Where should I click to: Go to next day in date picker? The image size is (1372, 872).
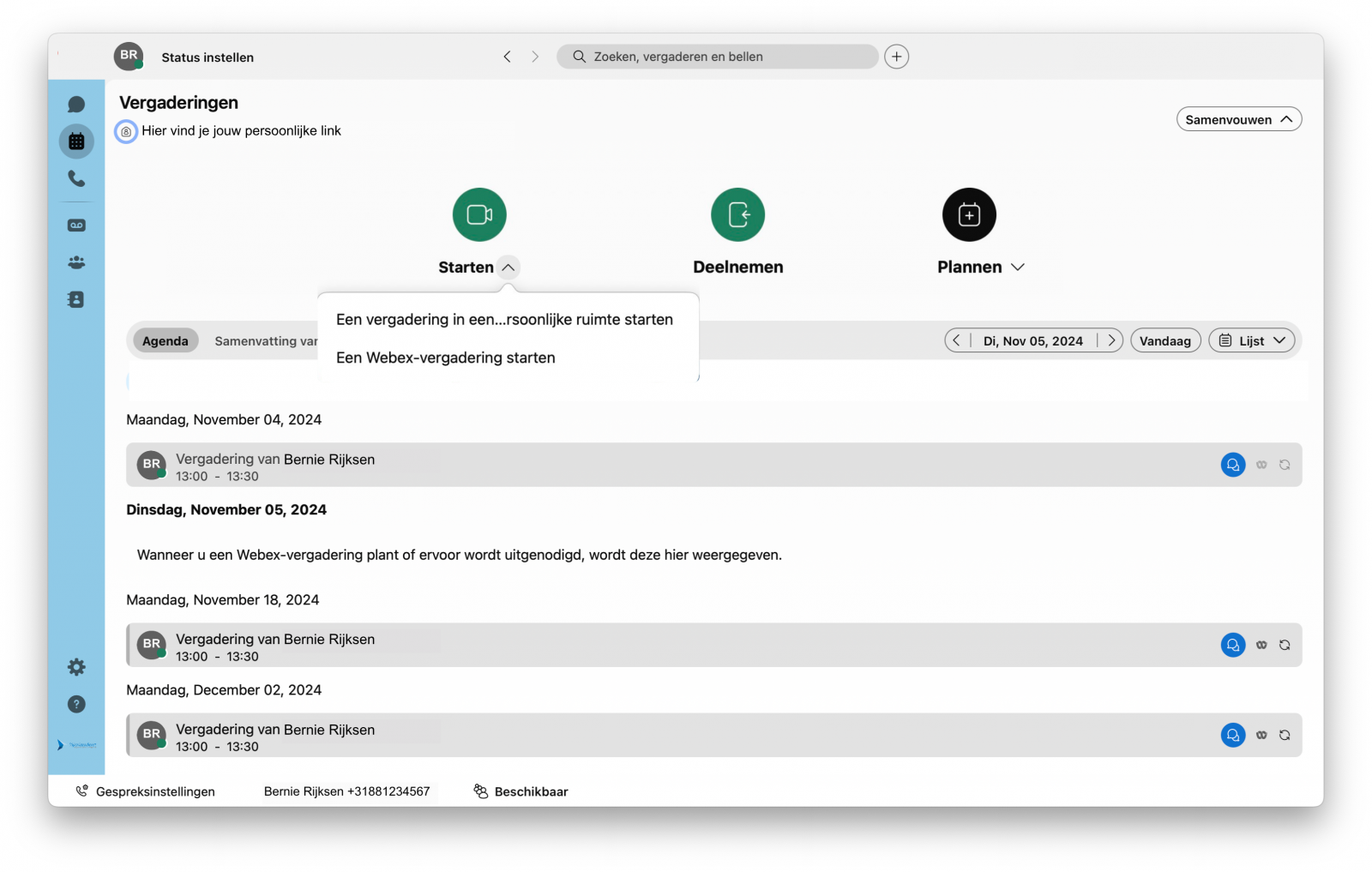point(1111,340)
